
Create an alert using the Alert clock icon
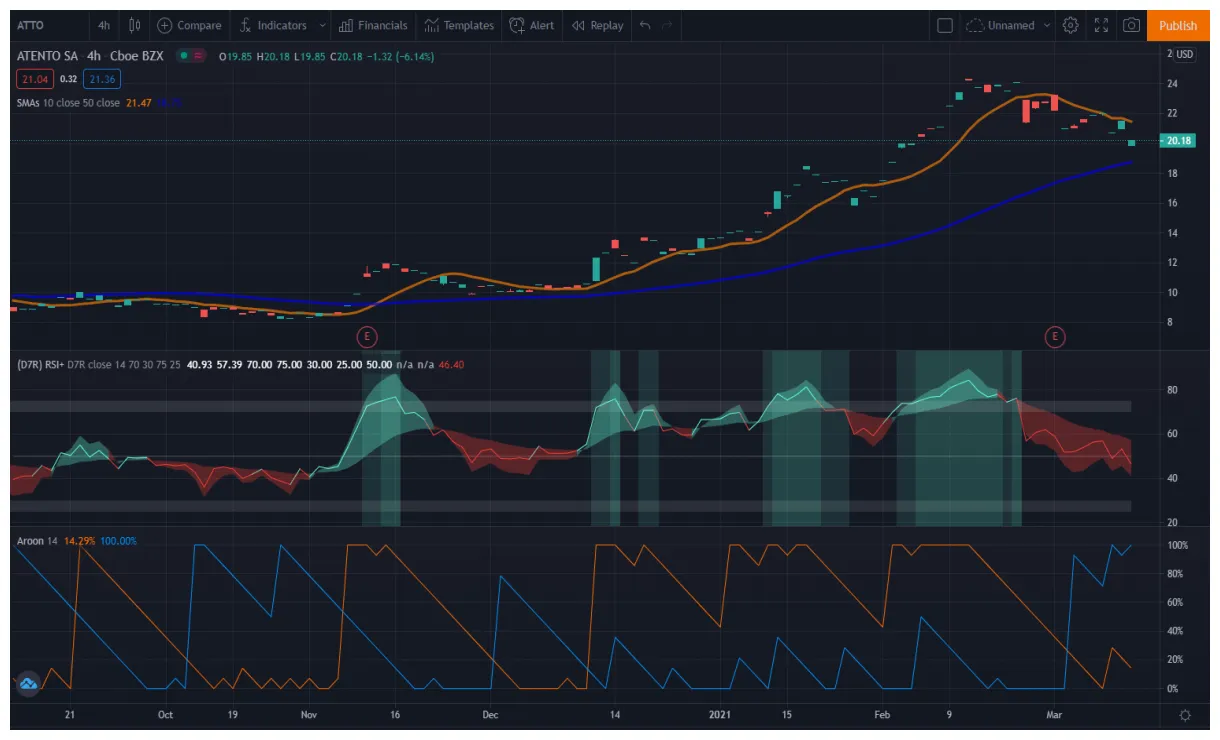tap(518, 25)
